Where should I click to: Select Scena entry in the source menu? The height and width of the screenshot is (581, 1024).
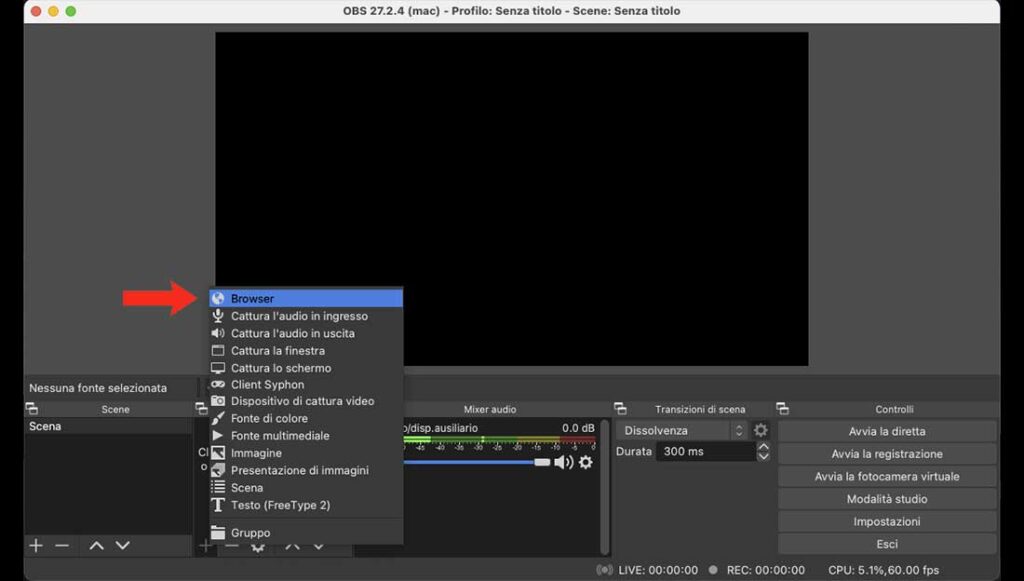306,488
